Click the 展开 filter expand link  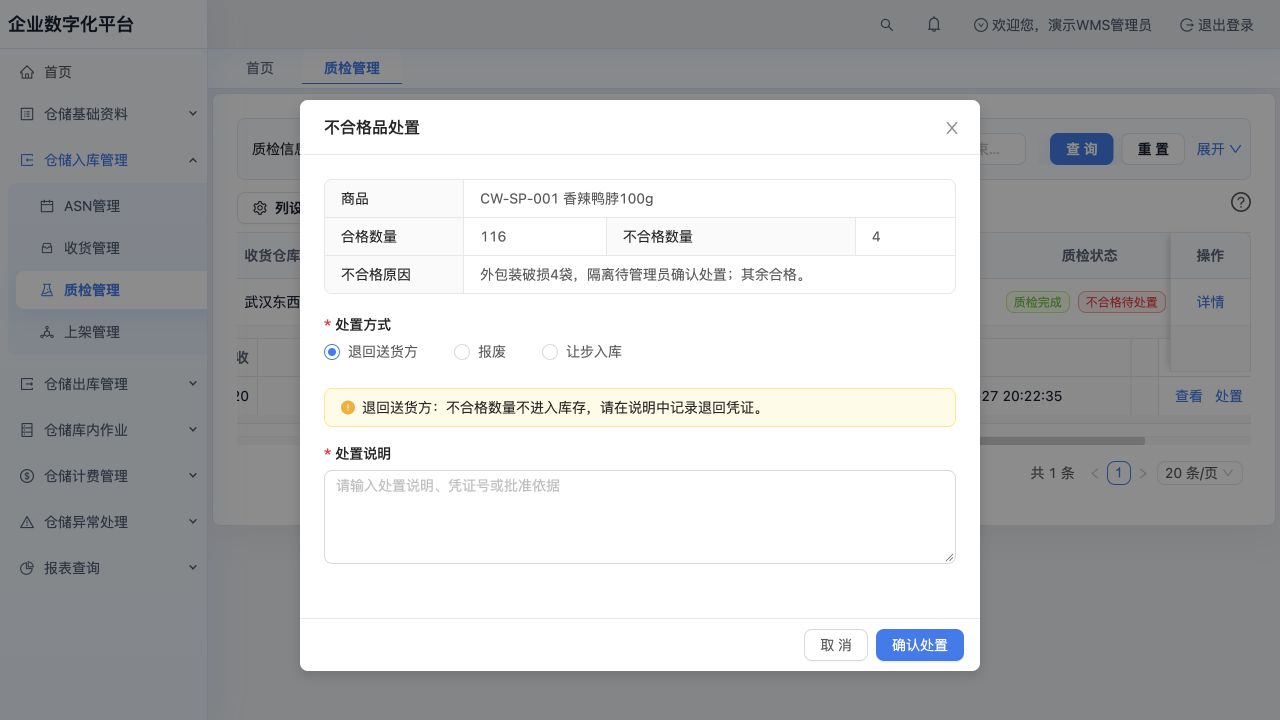click(1219, 149)
